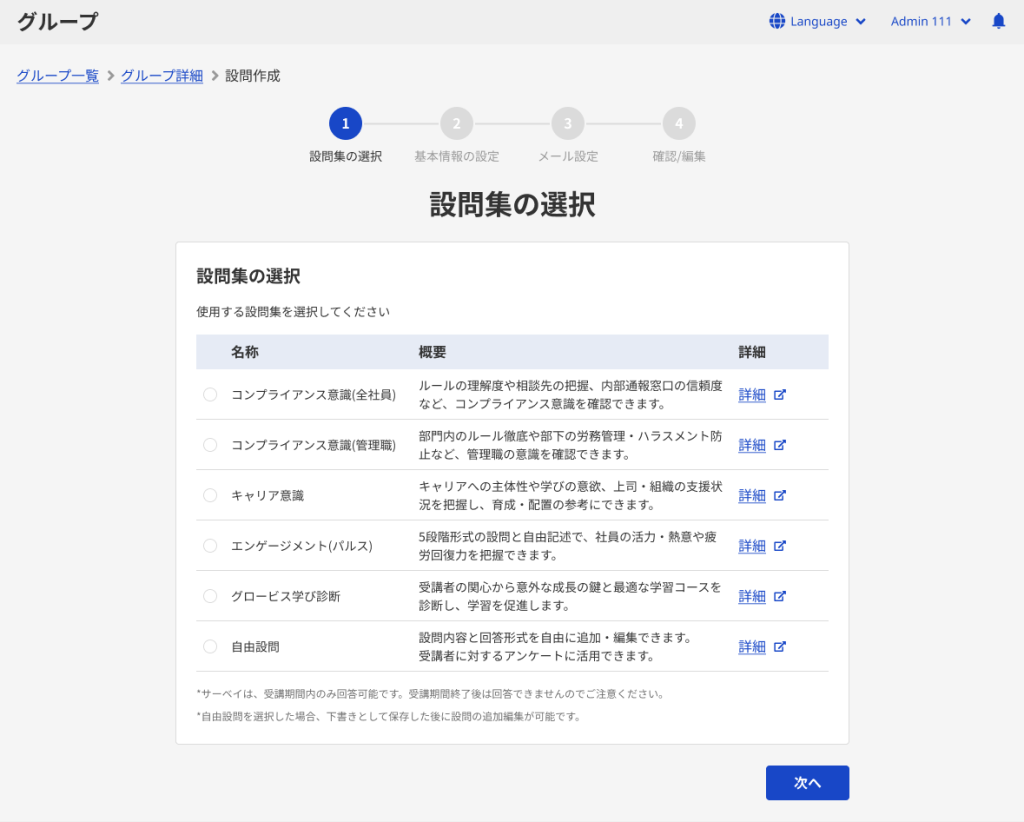Open 詳細 link for 自由設問
This screenshot has height=822, width=1024.
(752, 646)
